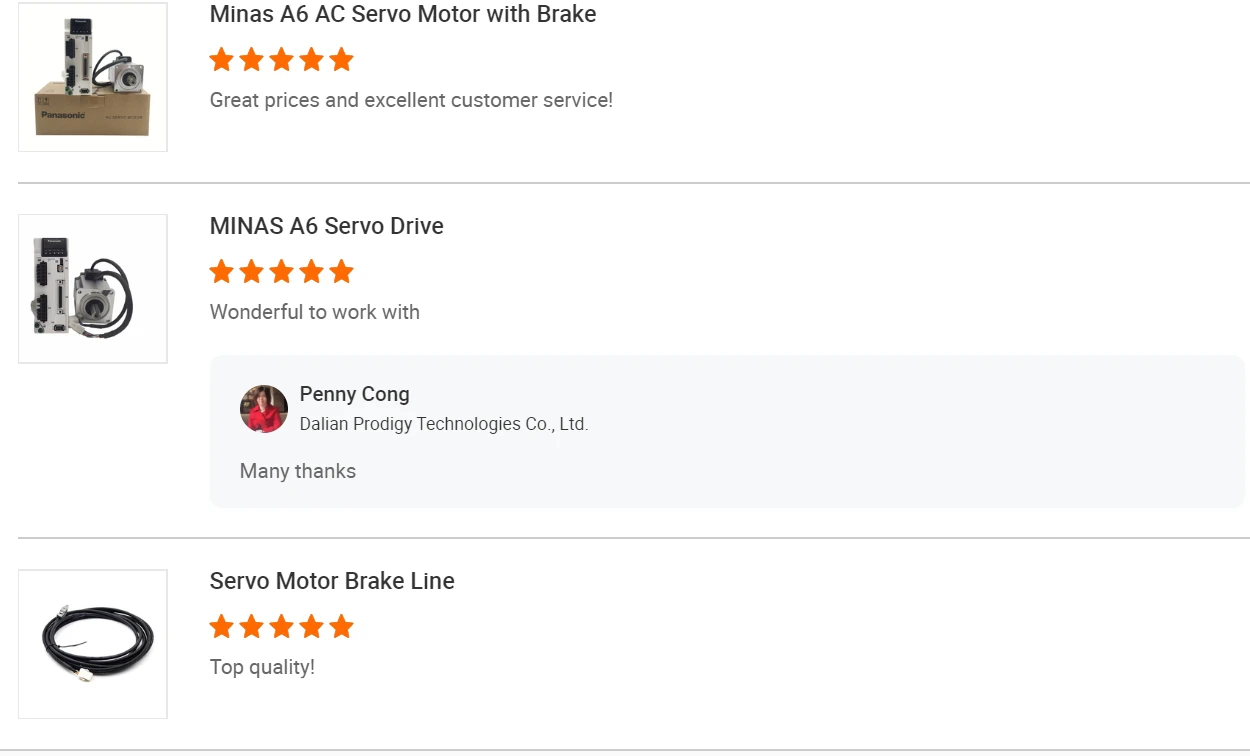The height and width of the screenshot is (756, 1250).
Task: Click Penny Cong's profile avatar
Action: click(x=264, y=409)
